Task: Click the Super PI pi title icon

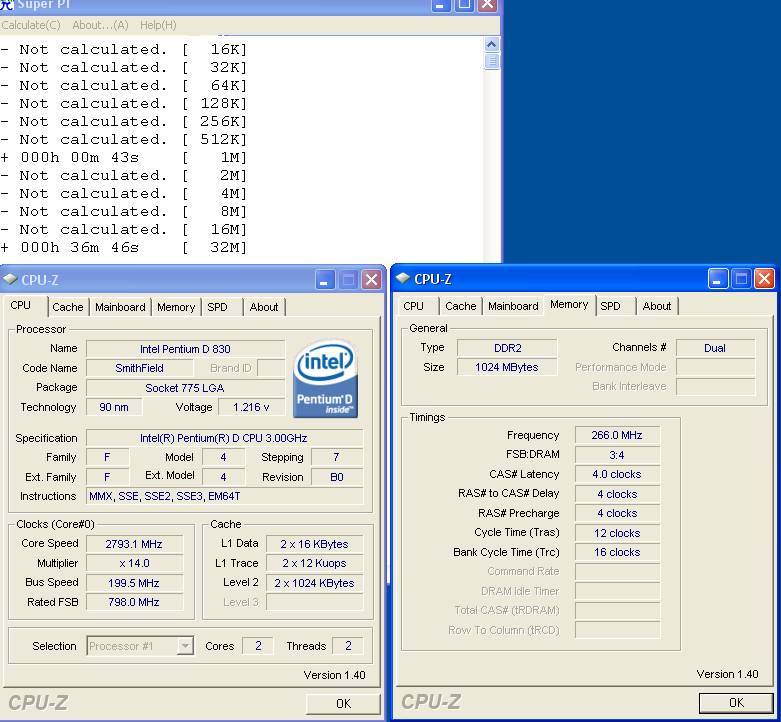Action: [6, 4]
